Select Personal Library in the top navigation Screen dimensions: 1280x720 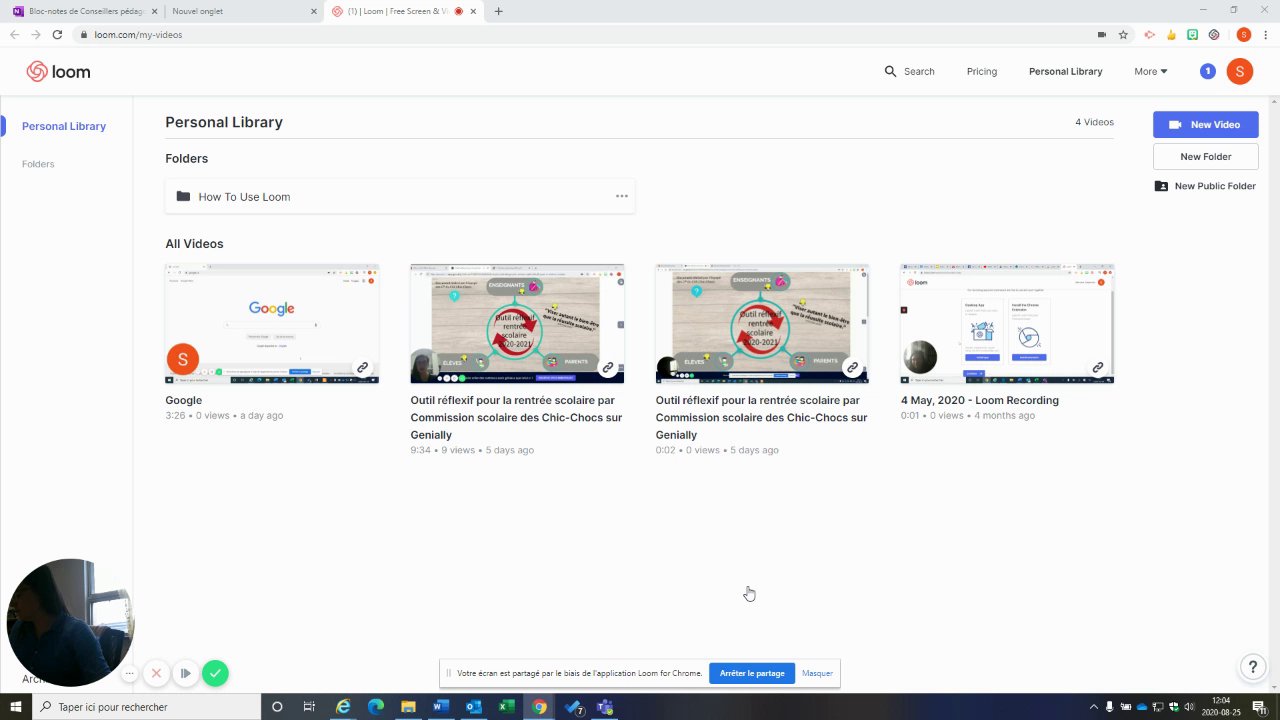pyautogui.click(x=1065, y=72)
